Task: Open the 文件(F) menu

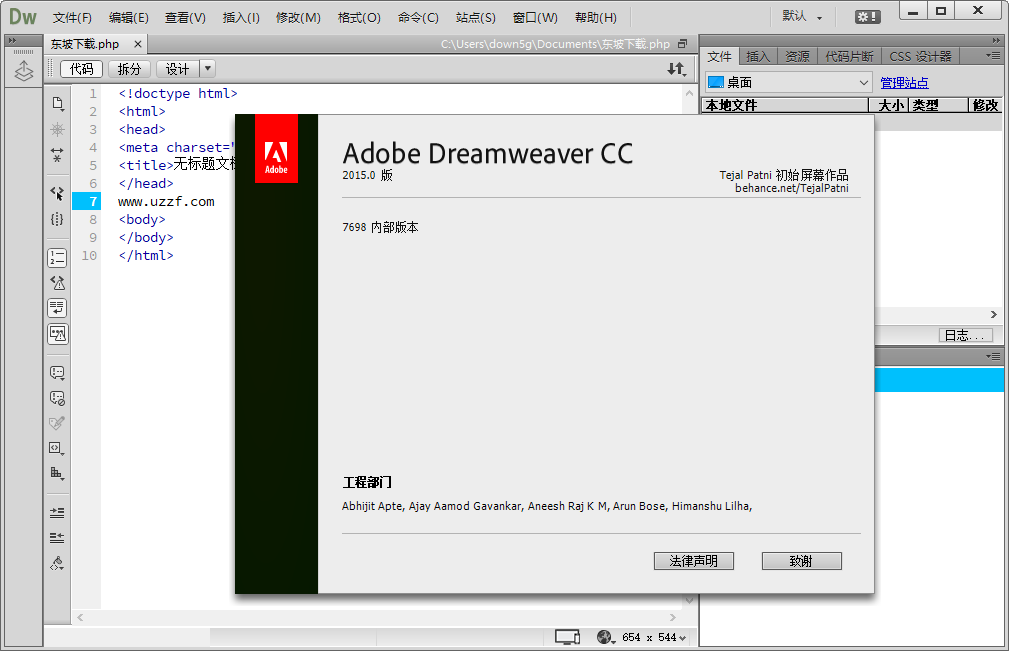Action: pos(72,17)
